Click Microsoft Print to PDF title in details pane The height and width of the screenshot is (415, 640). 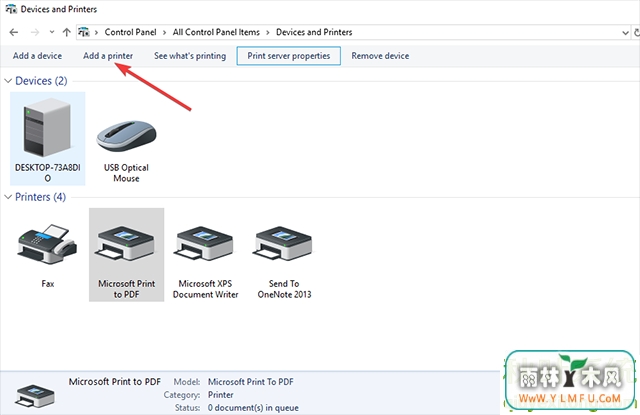[115, 382]
